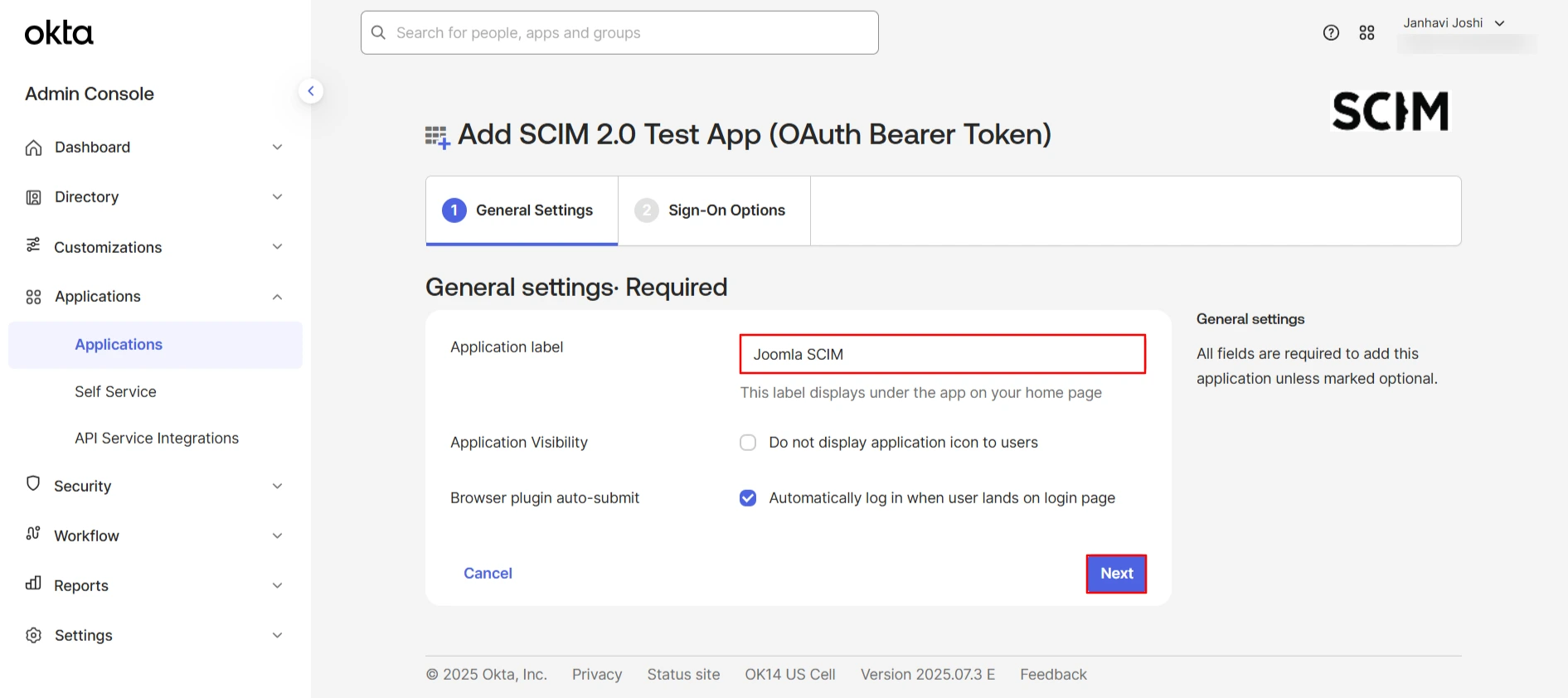Click the Workflow icon in sidebar
Image resolution: width=1568 pixels, height=698 pixels.
click(33, 533)
